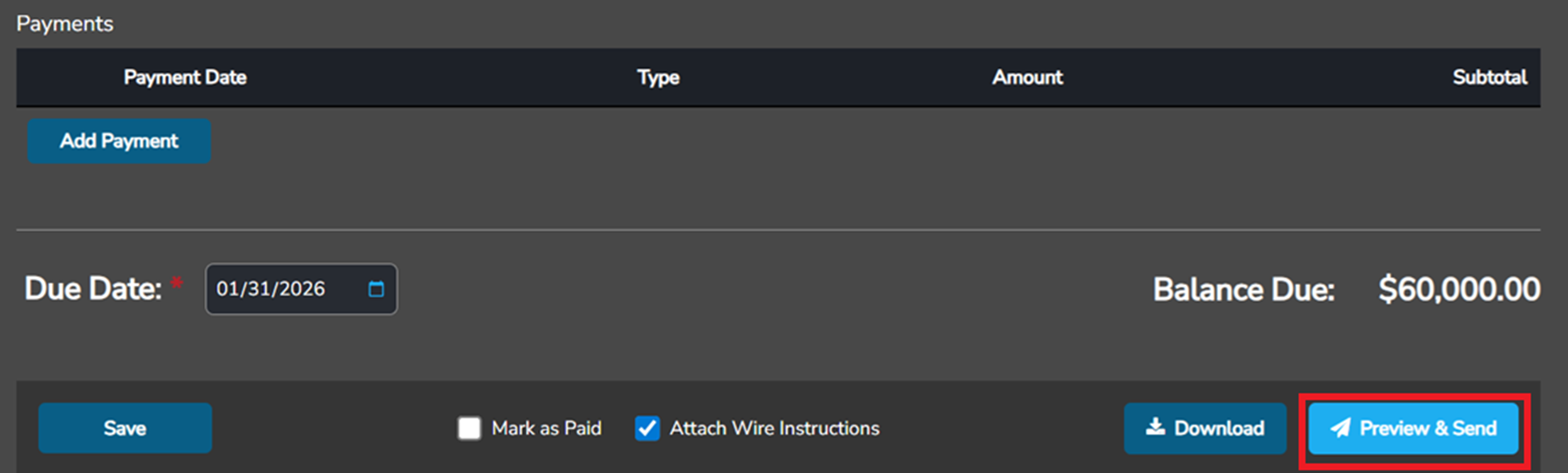This screenshot has width=1568, height=473.
Task: Uncheck the Attach Wire Instructions checkbox
Action: click(x=647, y=428)
